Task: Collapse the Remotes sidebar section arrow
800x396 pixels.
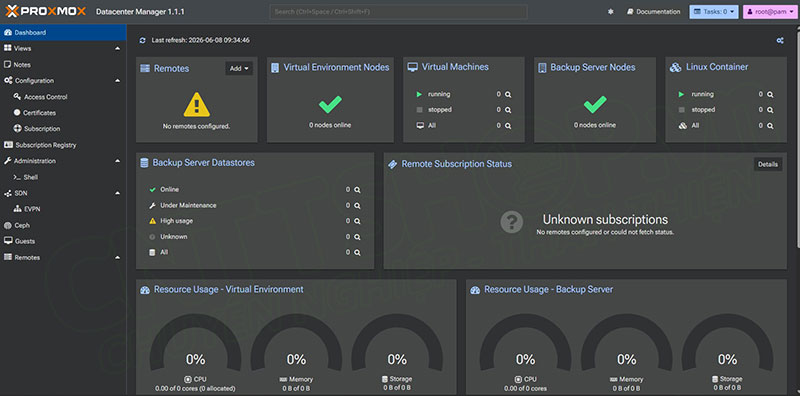Action: pos(118,258)
